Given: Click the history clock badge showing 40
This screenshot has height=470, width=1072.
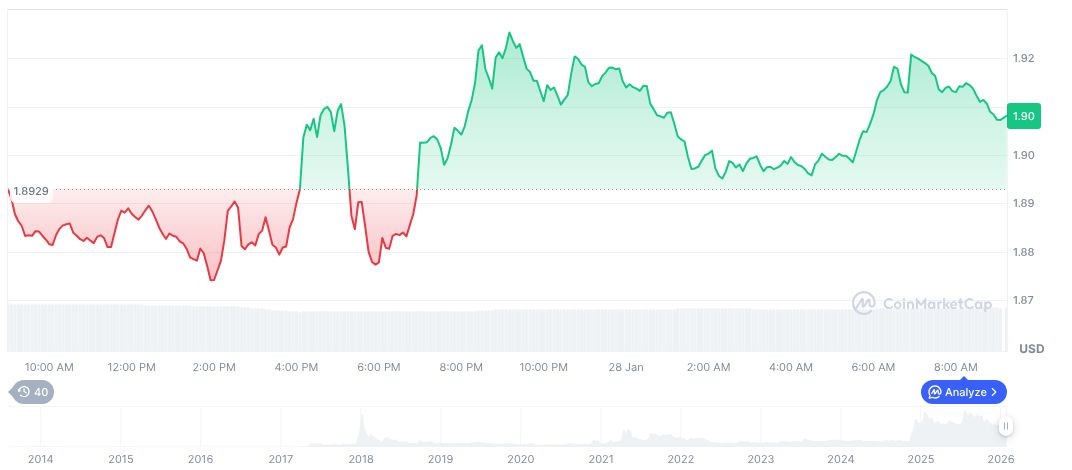Looking at the screenshot, I should (32, 392).
